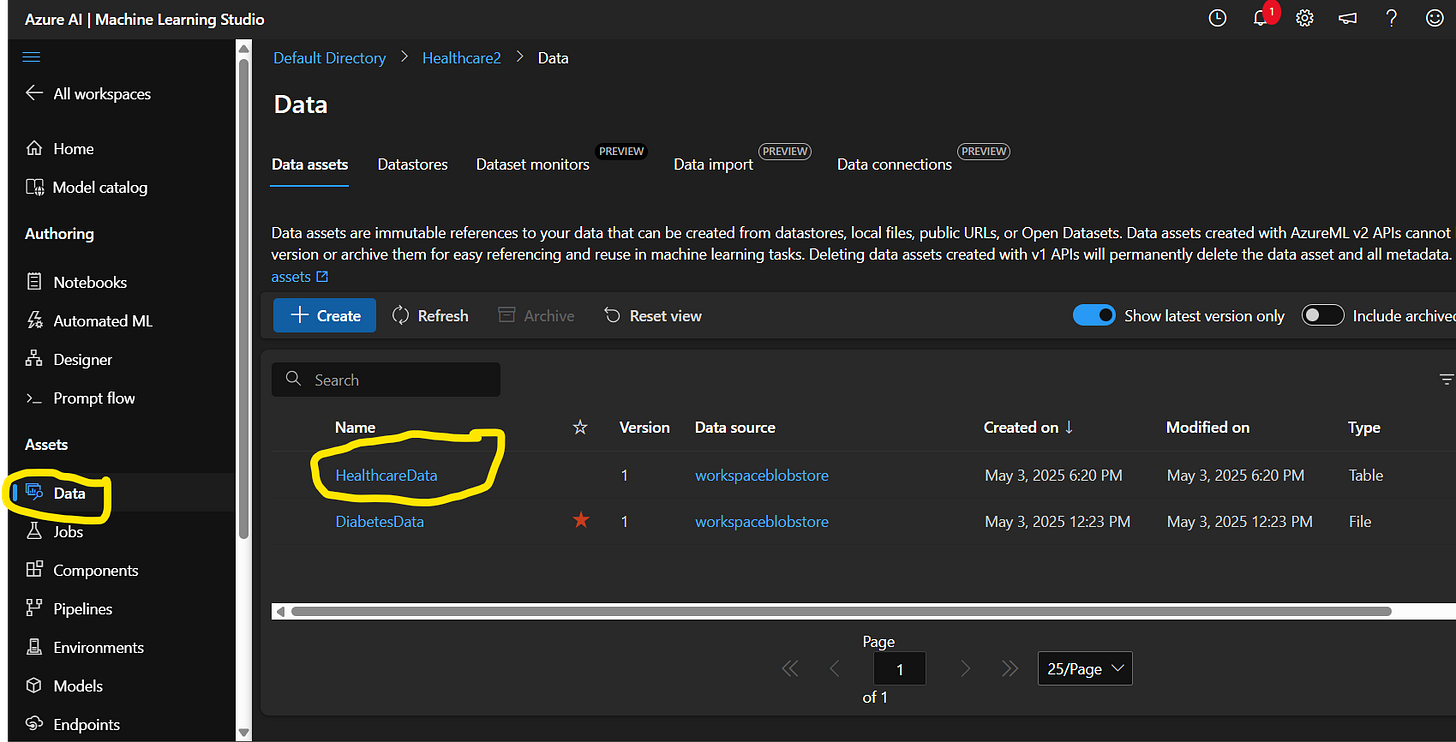This screenshot has width=1456, height=742.
Task: Open Jobs in sidebar
Action: point(54,531)
